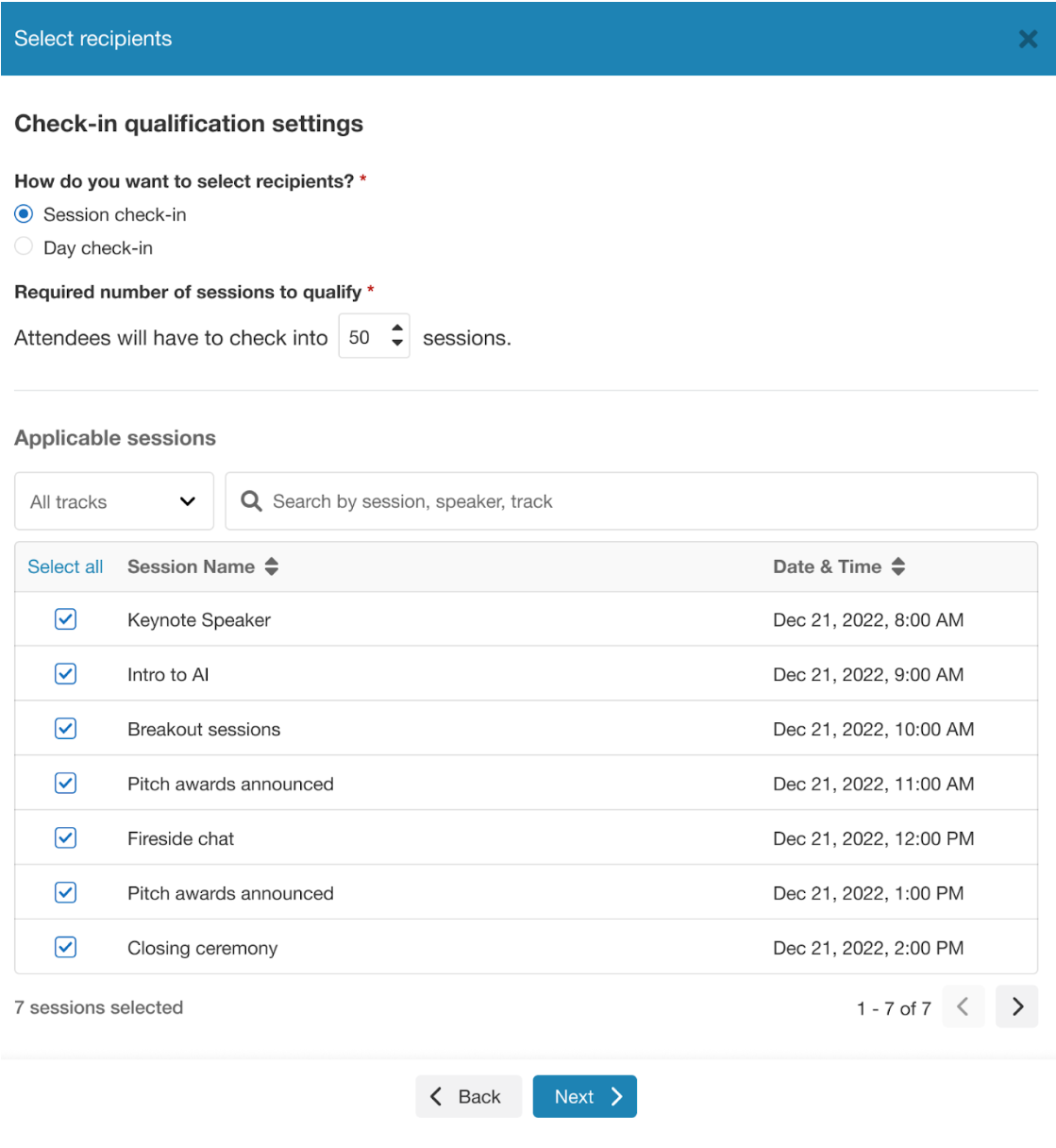The width and height of the screenshot is (1056, 1148).
Task: Click the search magnifier icon
Action: [251, 501]
